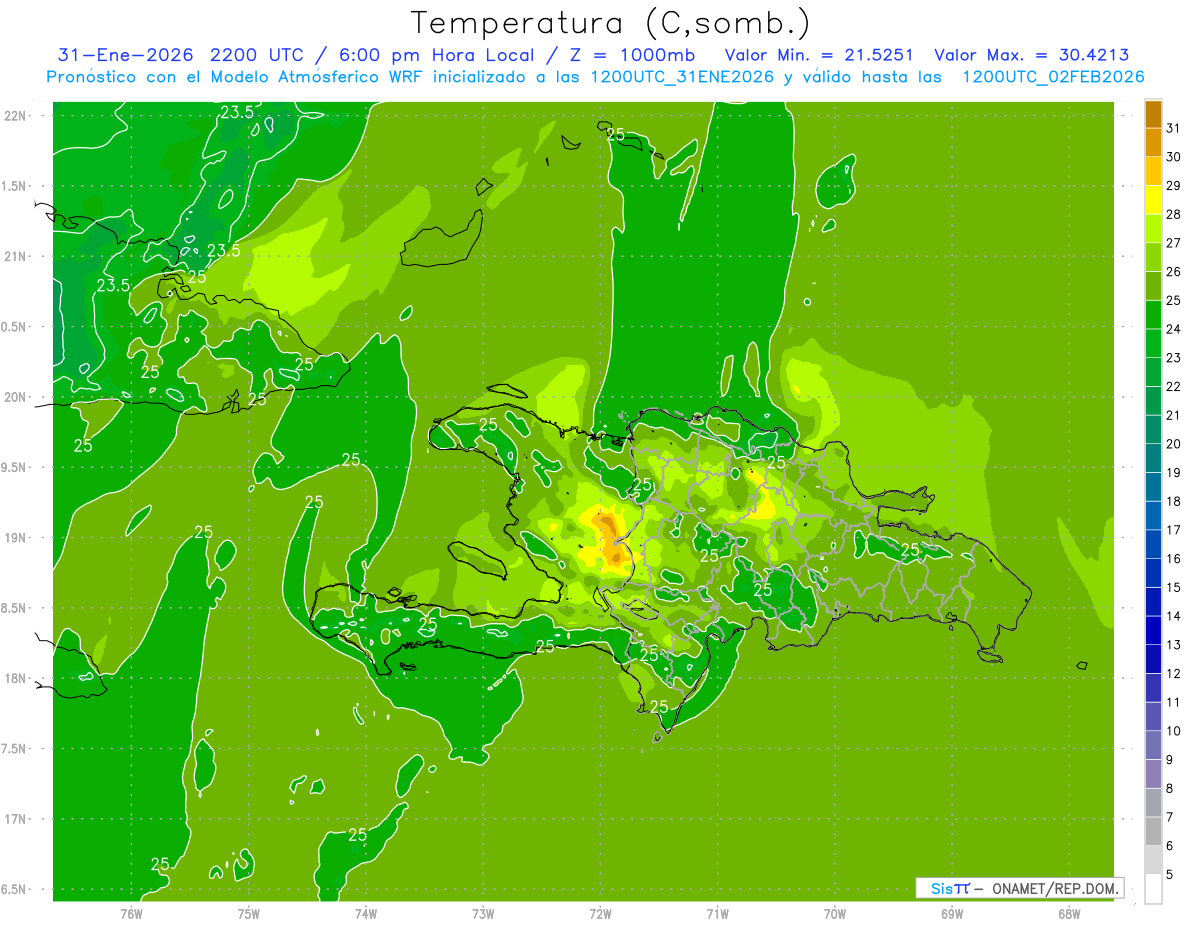Screen dimensions: 1200x927
Task: Click the colorbar label '21'
Action: tap(1173, 415)
